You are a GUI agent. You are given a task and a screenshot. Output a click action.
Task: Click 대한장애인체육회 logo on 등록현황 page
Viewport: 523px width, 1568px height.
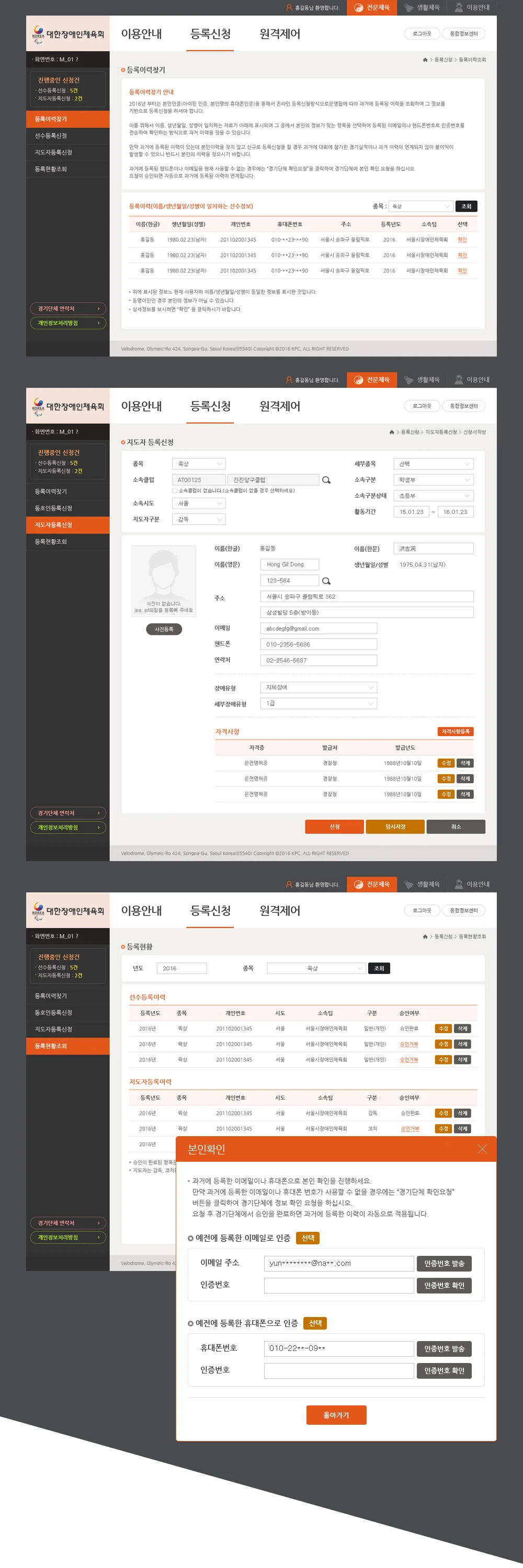pyautogui.click(x=67, y=911)
